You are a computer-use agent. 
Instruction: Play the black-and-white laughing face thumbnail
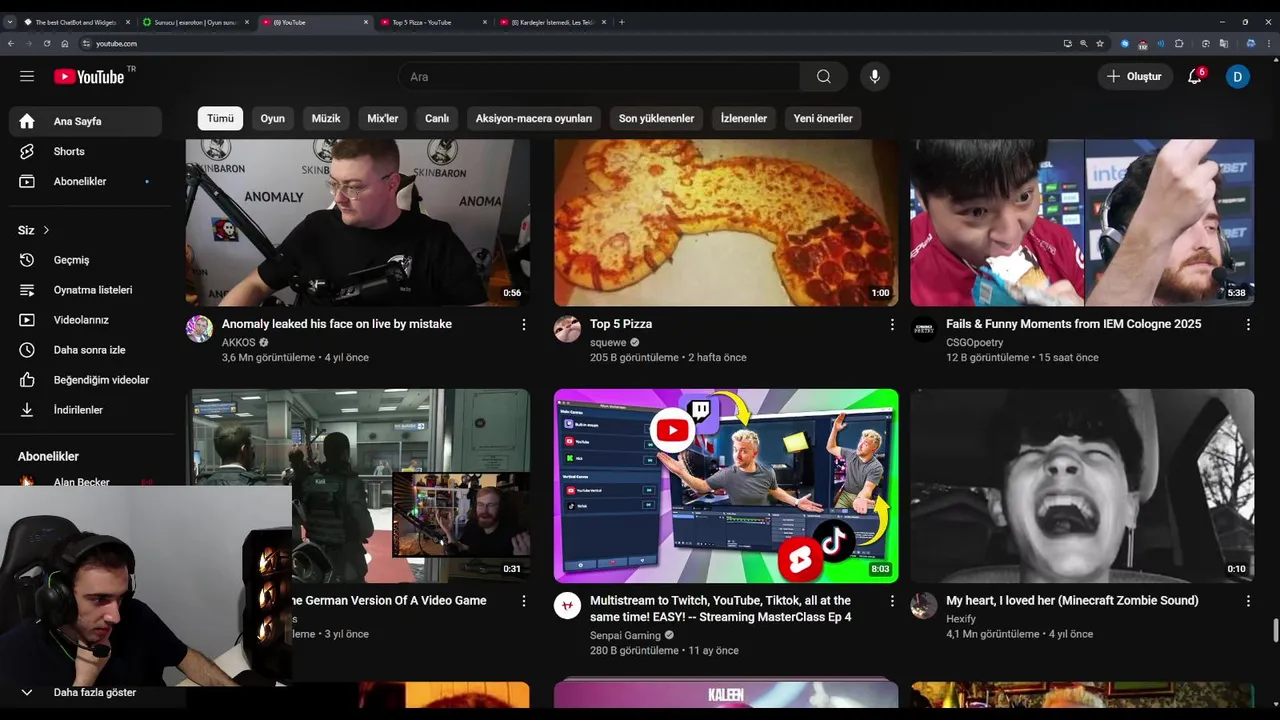point(1082,486)
